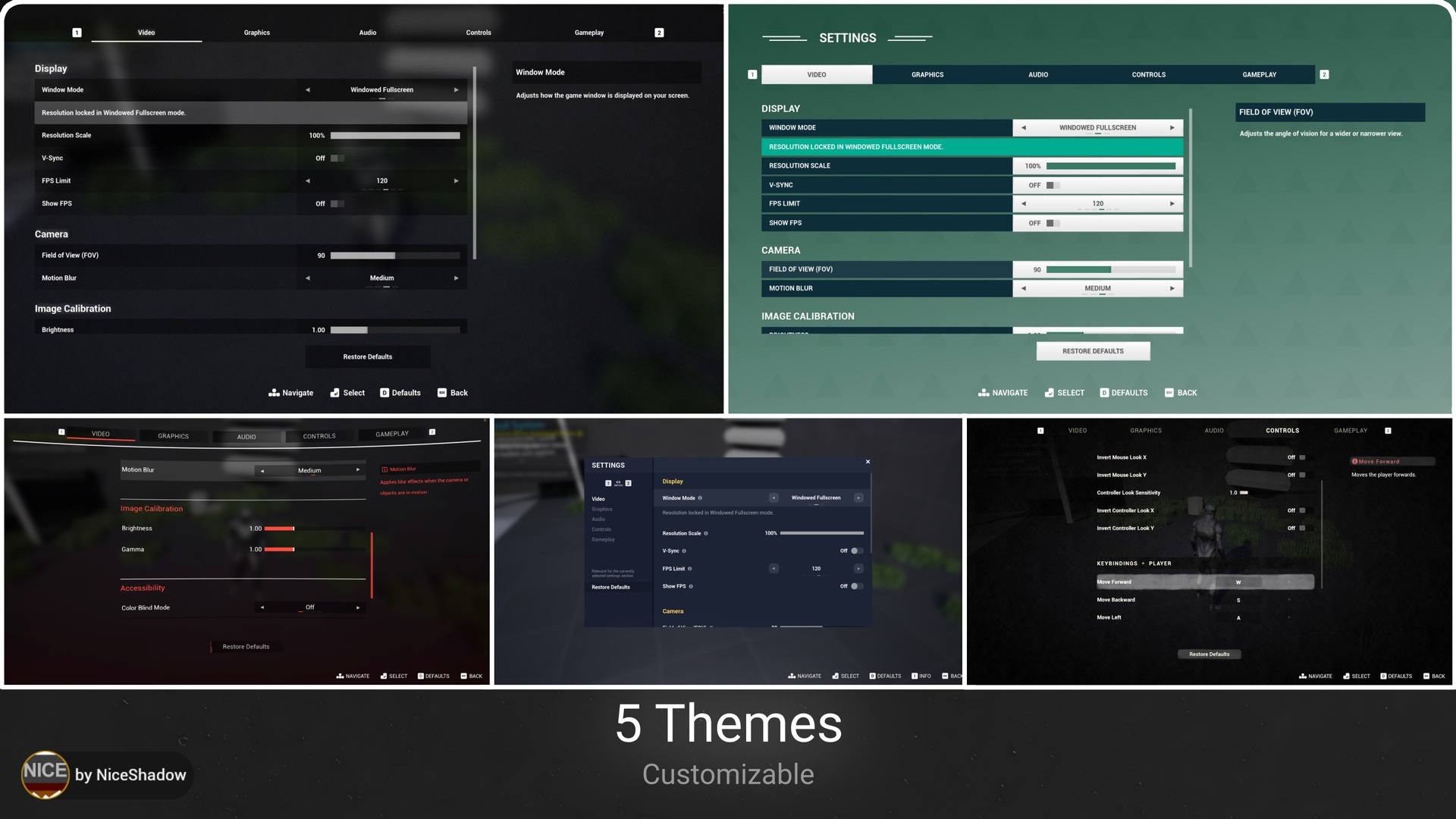
Task: Adjust Field of View slider in dark theme
Action: tap(395, 256)
